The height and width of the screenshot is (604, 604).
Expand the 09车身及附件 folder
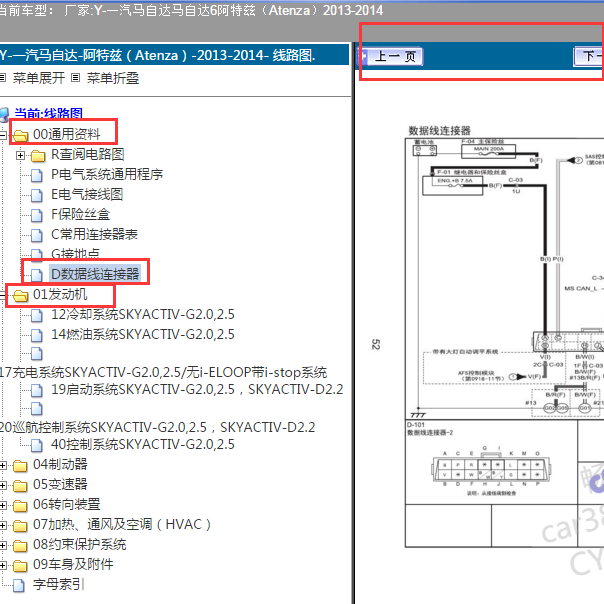point(2,565)
